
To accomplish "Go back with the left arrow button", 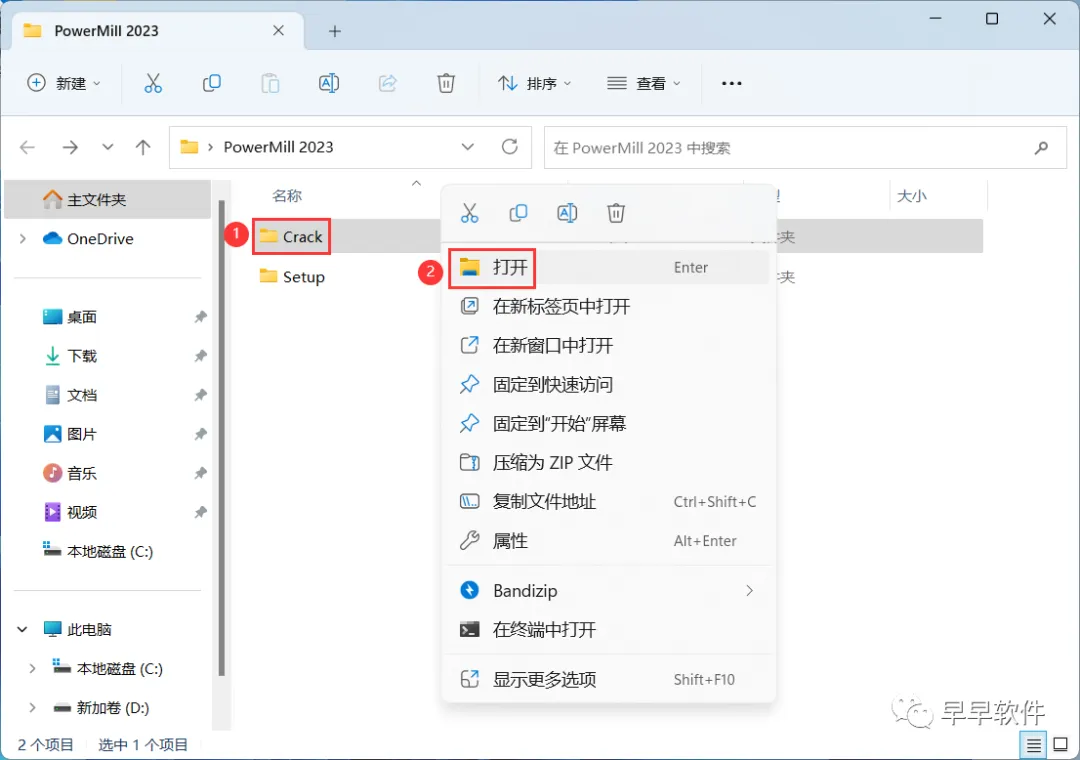I will (27, 147).
